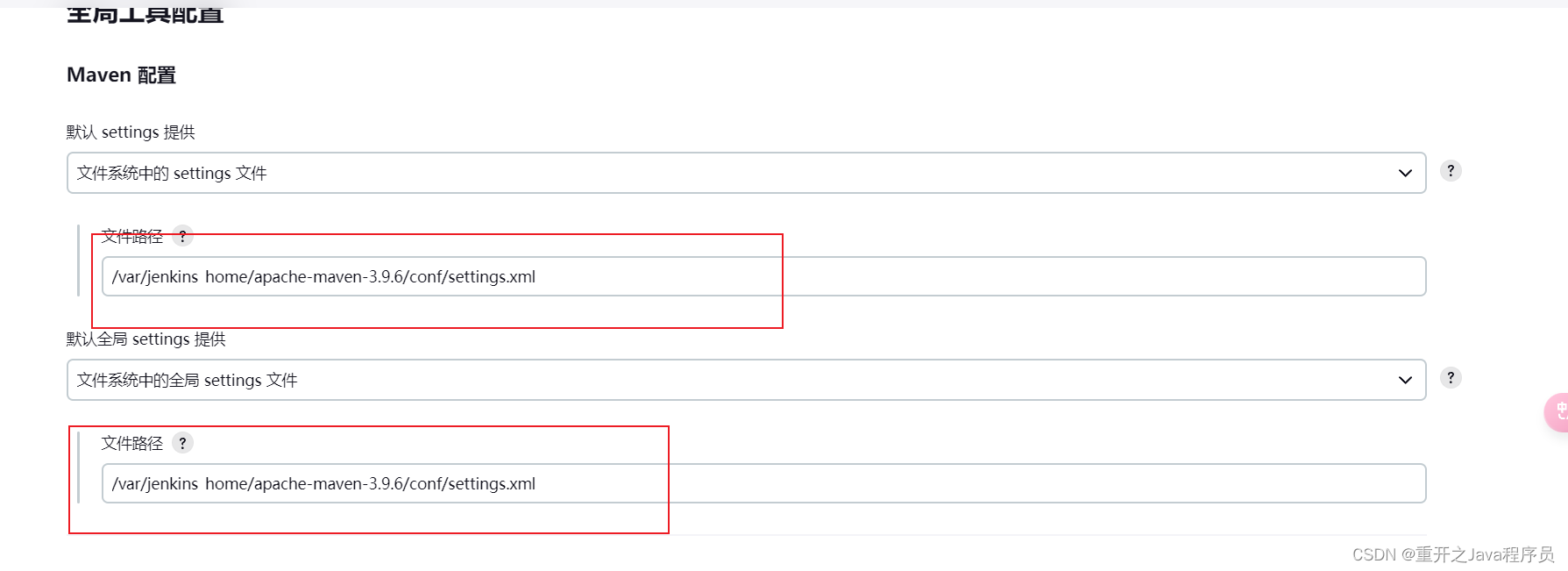1568x571 pixels.
Task: Click the second 文件路径 label text
Action: coord(131,443)
